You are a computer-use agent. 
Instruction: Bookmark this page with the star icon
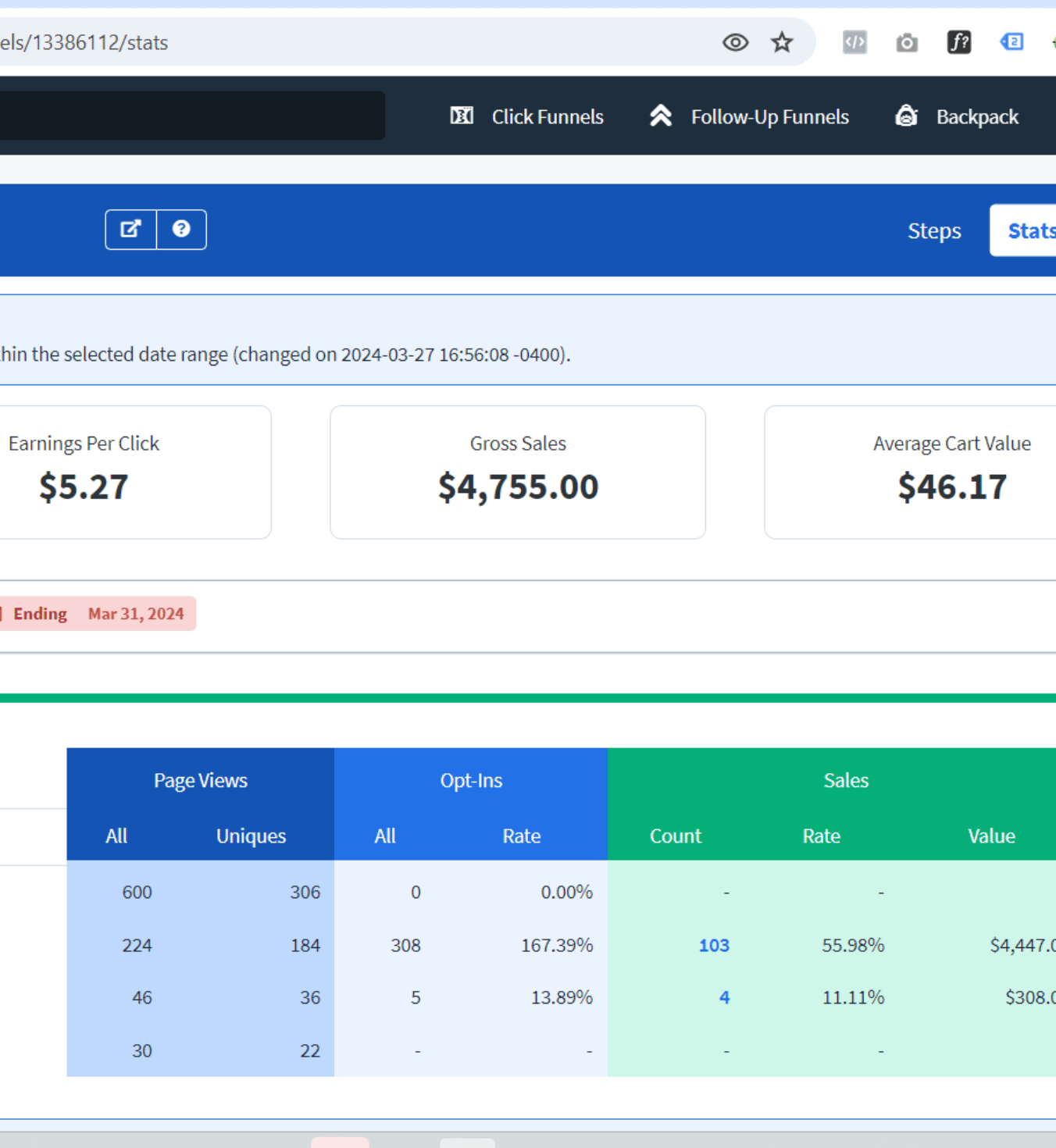click(782, 42)
